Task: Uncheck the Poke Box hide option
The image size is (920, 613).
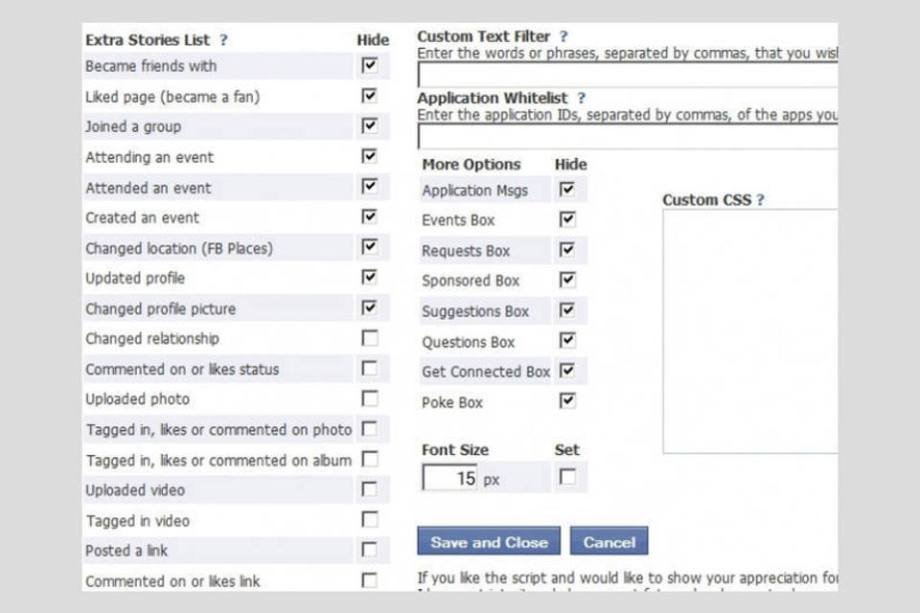Action: point(567,401)
